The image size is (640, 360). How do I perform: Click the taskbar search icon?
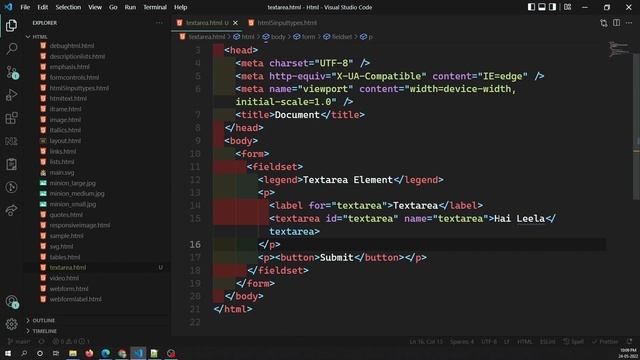click(24, 353)
